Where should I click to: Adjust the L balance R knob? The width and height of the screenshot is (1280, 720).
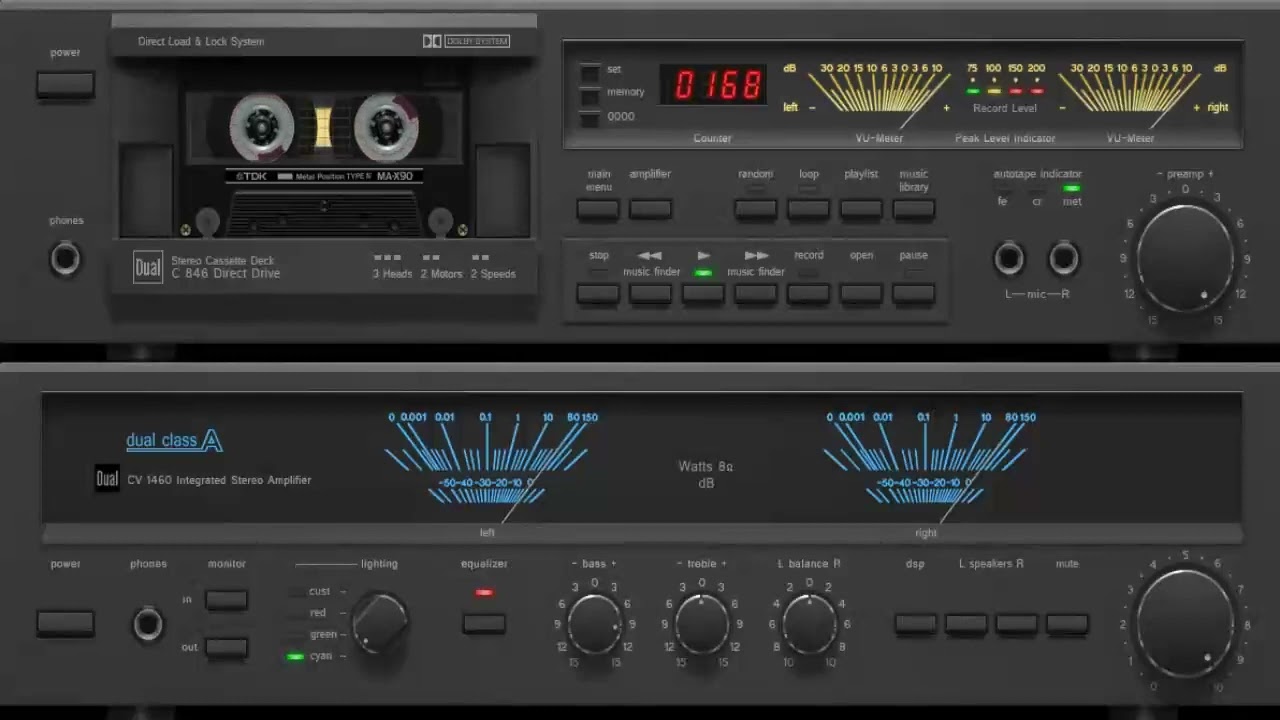coord(808,625)
